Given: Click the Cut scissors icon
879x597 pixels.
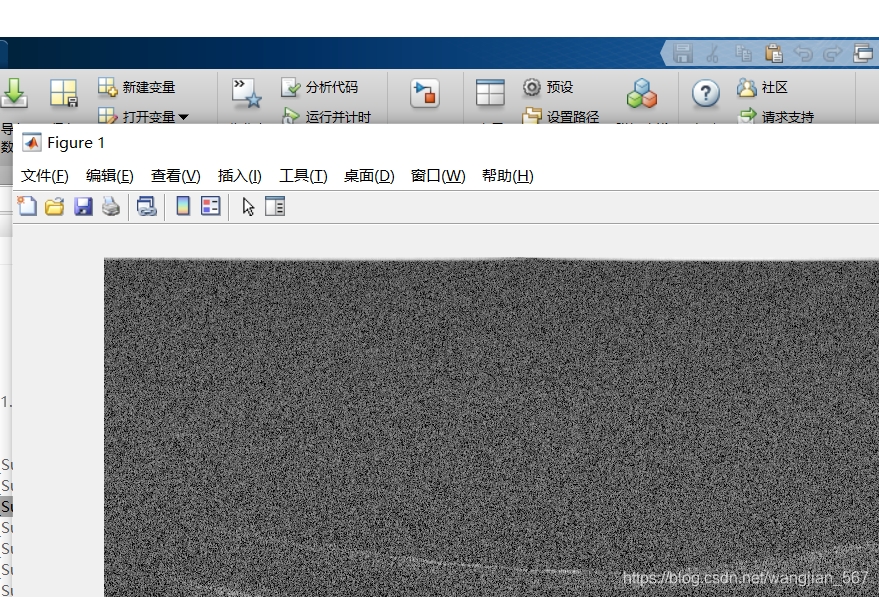Looking at the screenshot, I should (x=713, y=54).
